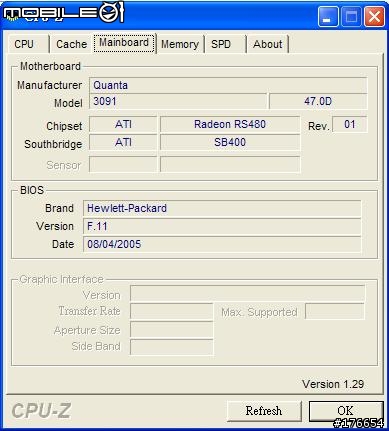Click the BIOS version F.11

(222, 226)
